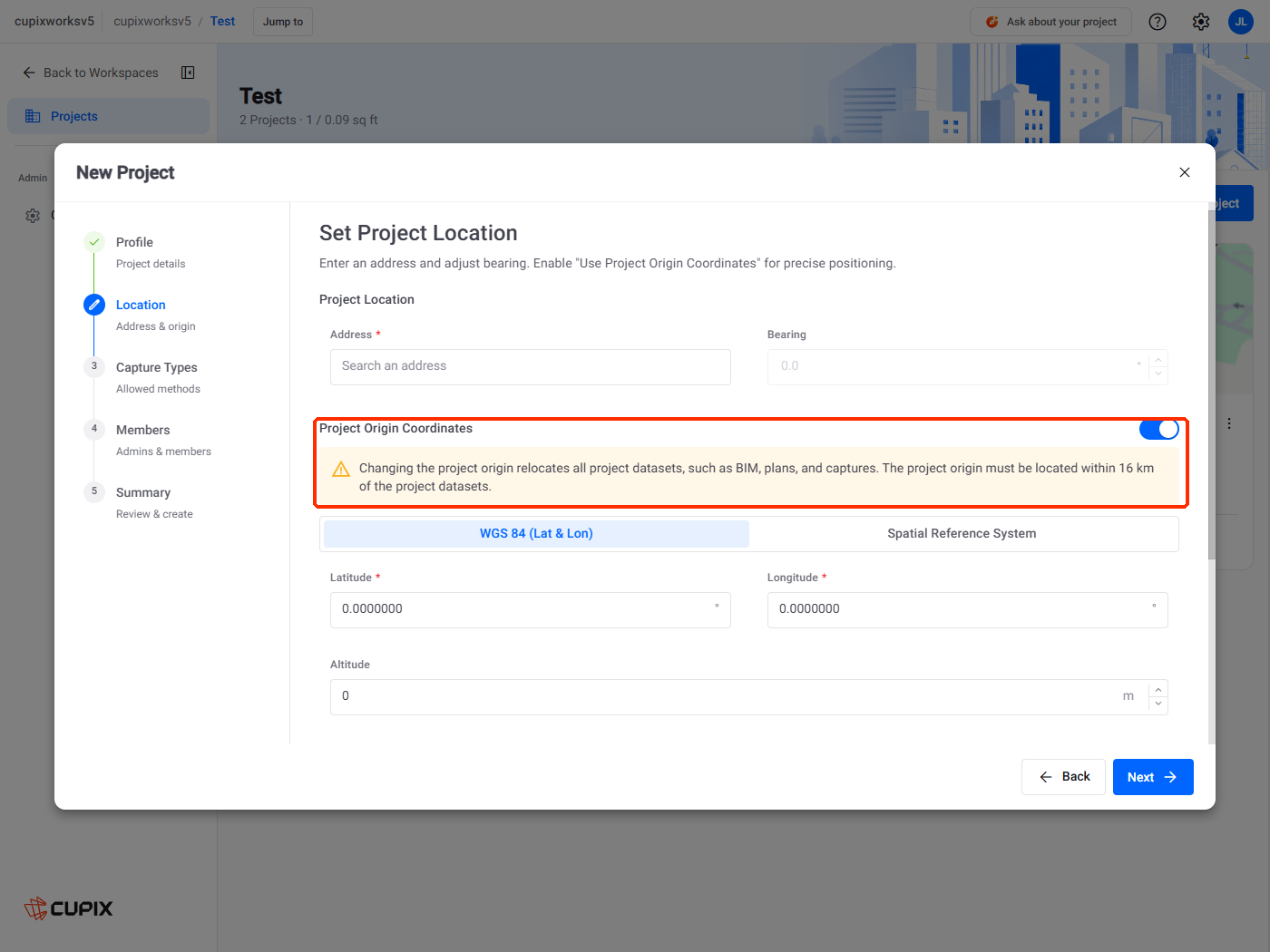Click the Location step pencil icon
This screenshot has width=1270, height=952.
94,305
